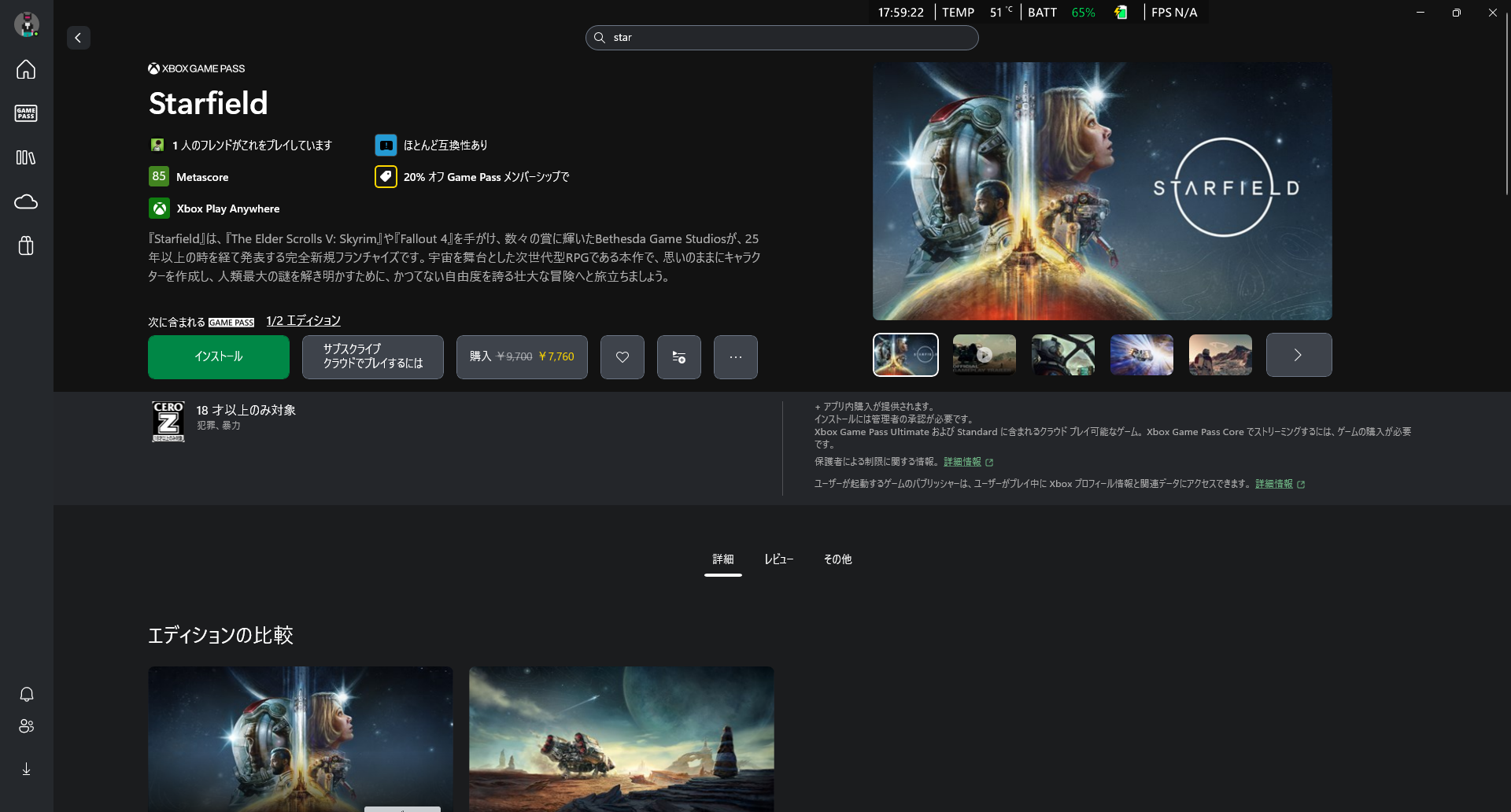Go to Home in the sidebar
The width and height of the screenshot is (1511, 812).
tap(26, 69)
